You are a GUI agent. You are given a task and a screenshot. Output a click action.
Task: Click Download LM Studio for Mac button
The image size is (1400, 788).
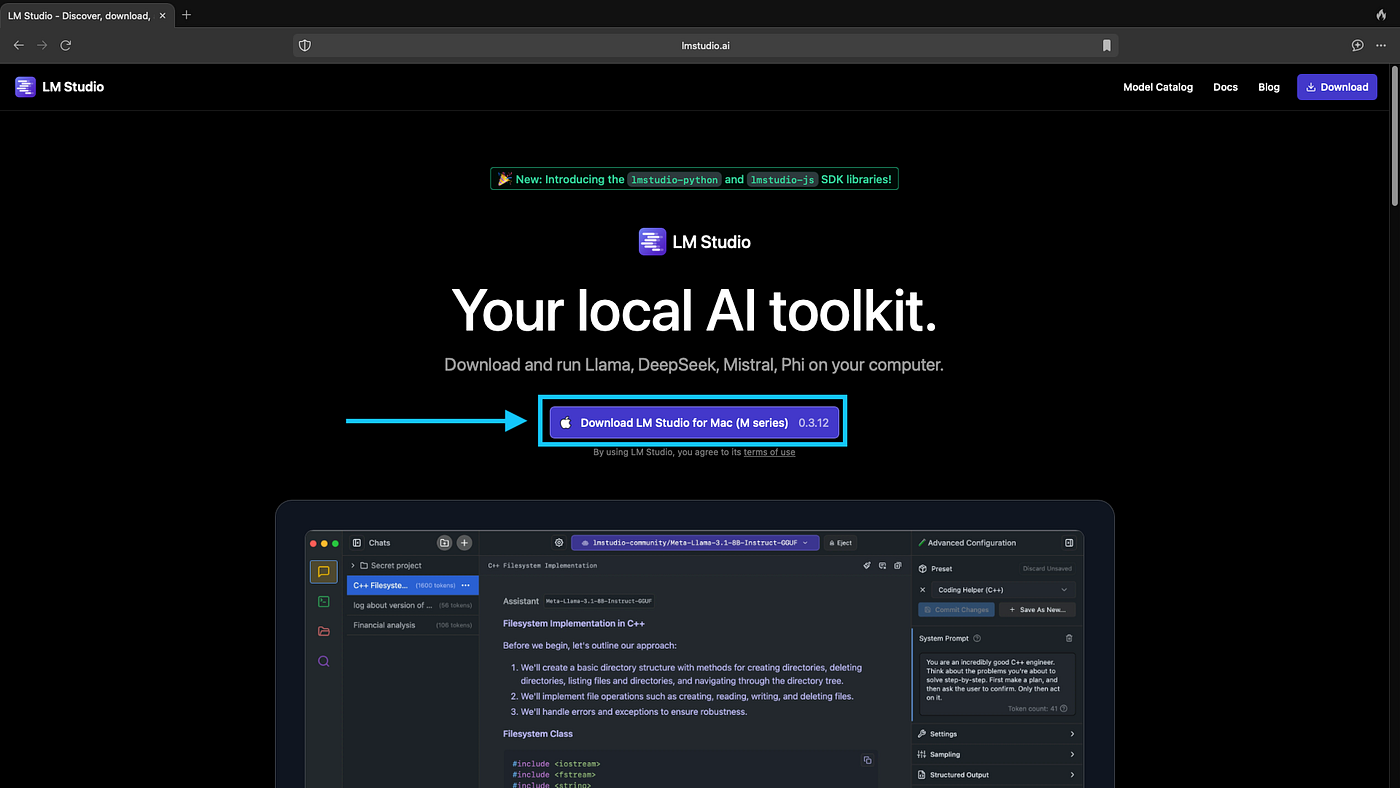[694, 422]
